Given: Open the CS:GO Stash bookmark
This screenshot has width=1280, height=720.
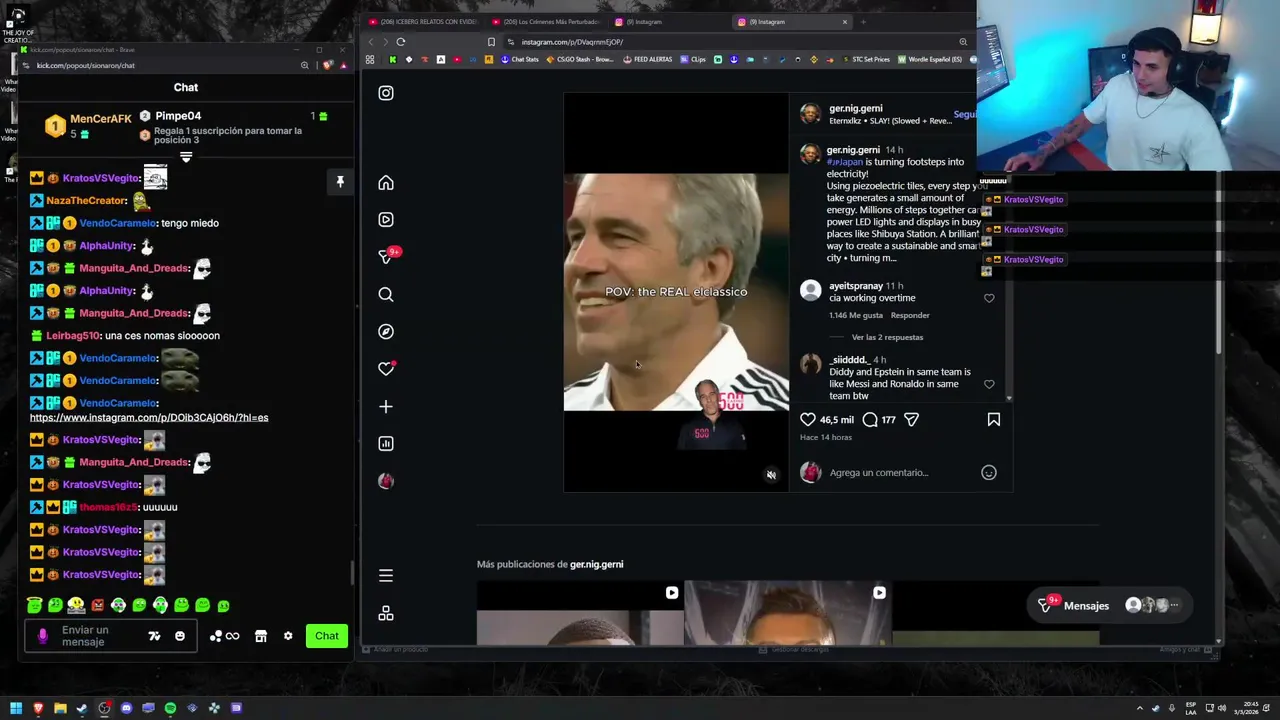Looking at the screenshot, I should point(580,60).
